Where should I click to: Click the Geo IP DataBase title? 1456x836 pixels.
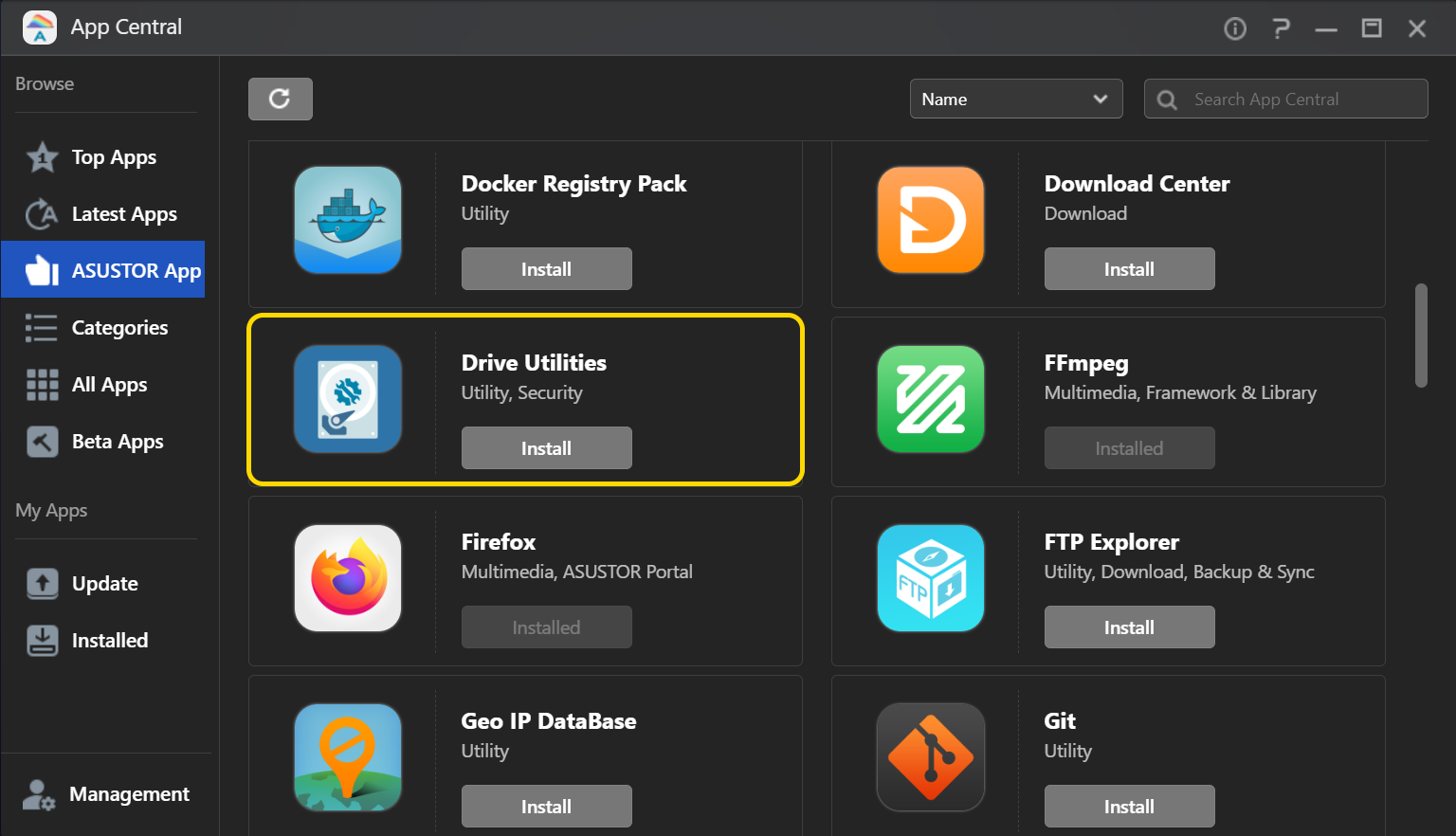(x=549, y=721)
